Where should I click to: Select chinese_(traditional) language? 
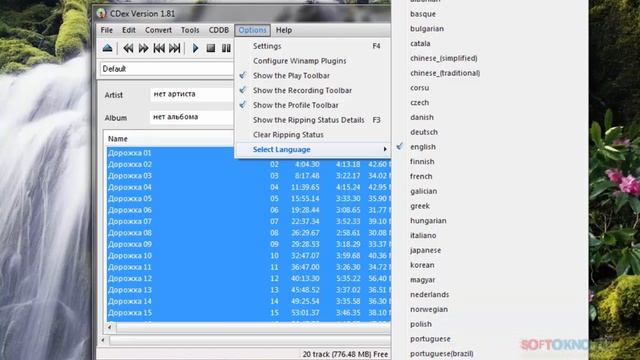point(445,73)
